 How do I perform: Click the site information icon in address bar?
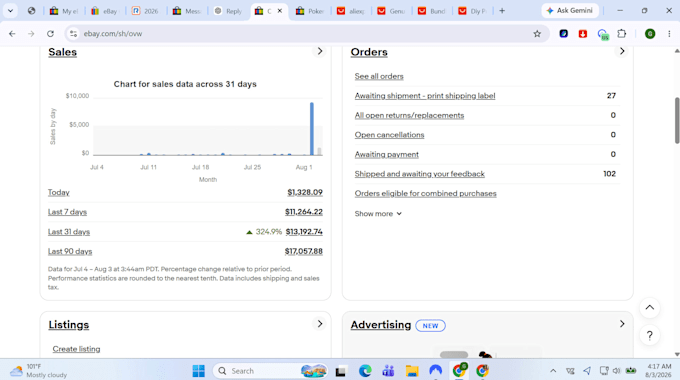coord(73,34)
